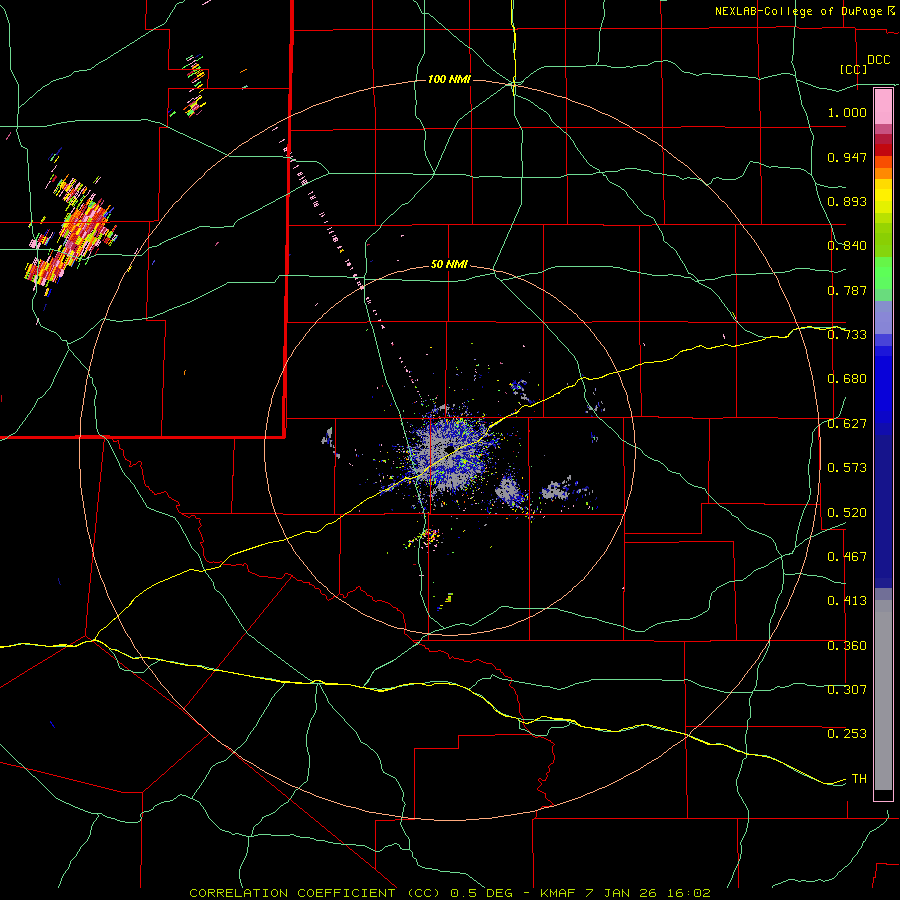The width and height of the screenshot is (900, 900).
Task: Pick the light periwinkle color bar segment
Action: 883,318
